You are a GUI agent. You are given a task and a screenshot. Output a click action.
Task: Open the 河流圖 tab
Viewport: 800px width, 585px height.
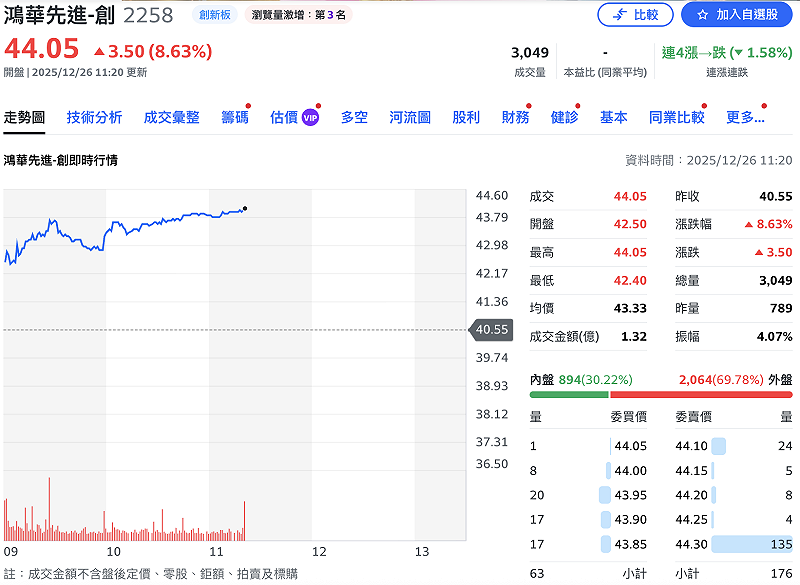408,116
